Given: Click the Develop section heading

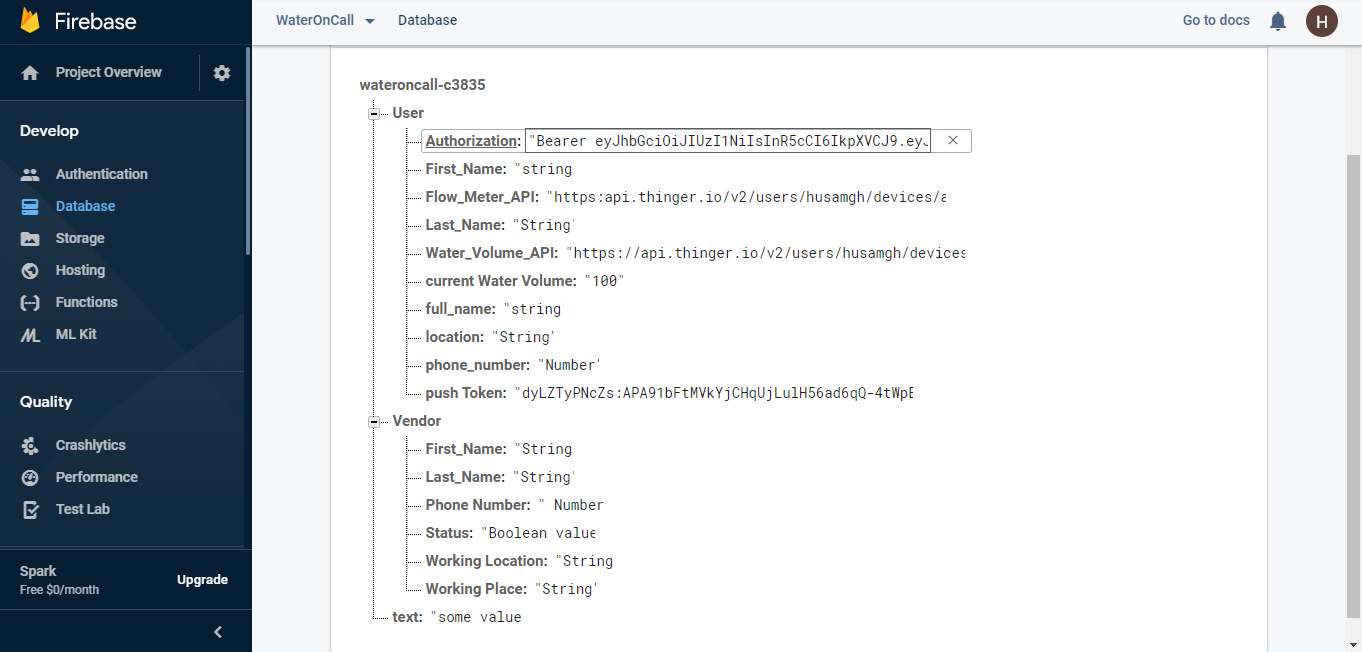Looking at the screenshot, I should [x=49, y=131].
